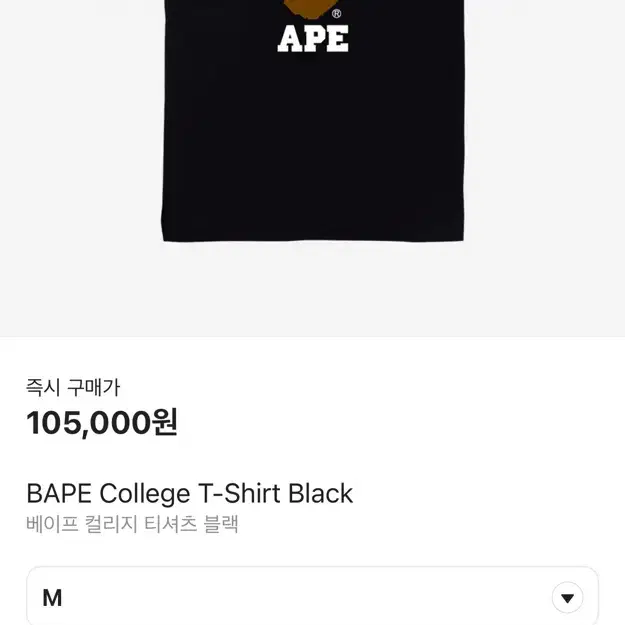The height and width of the screenshot is (625, 625).
Task: Click the registered trademark symbol above APE
Action: click(x=336, y=14)
